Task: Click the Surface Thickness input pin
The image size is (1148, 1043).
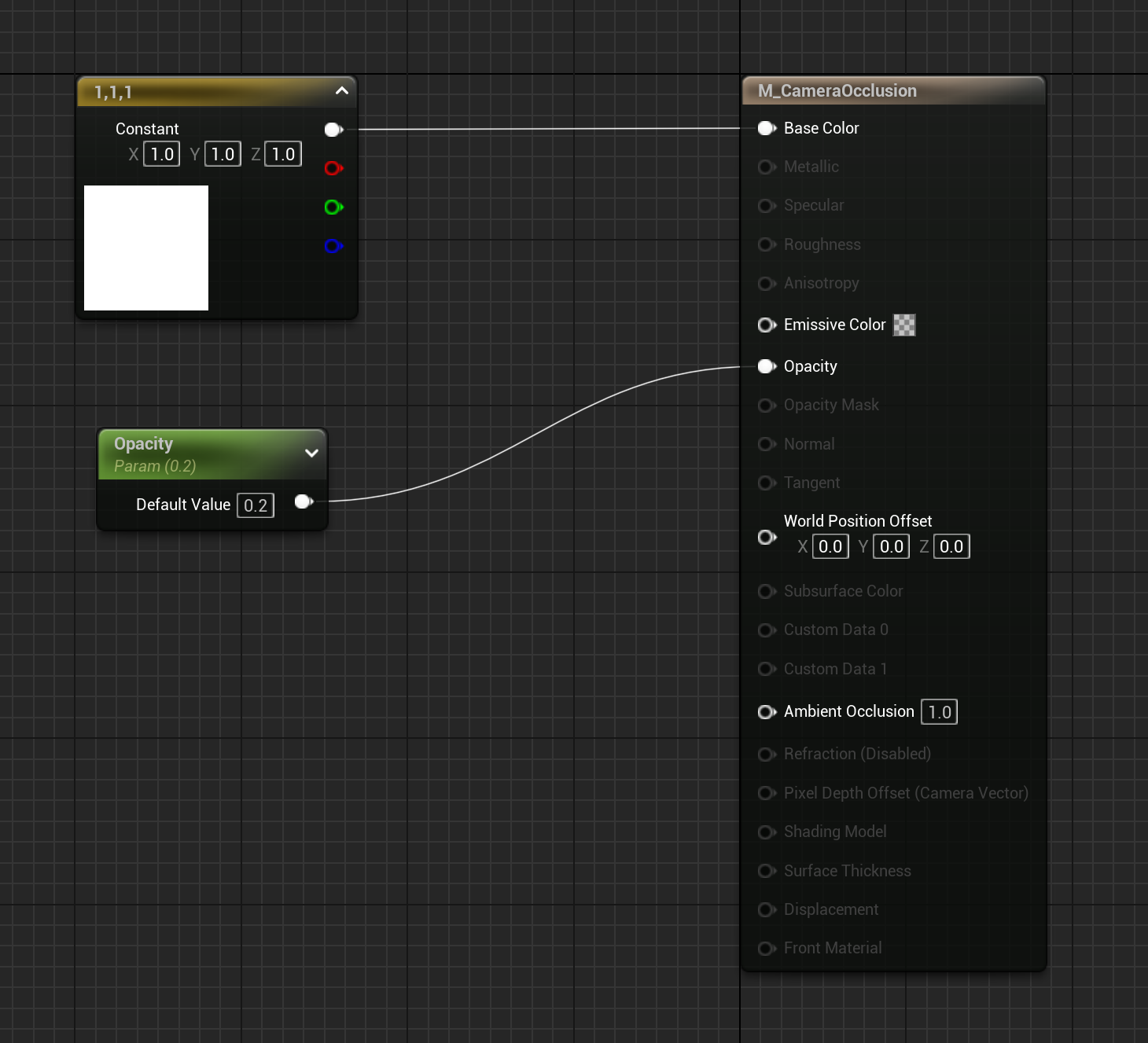Action: pyautogui.click(x=767, y=871)
